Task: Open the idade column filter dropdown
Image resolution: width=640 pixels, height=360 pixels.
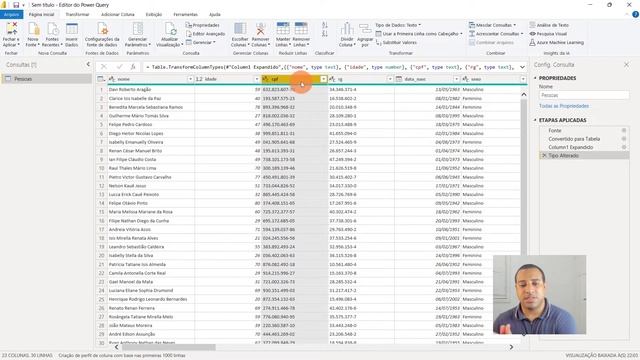Action: pos(257,79)
